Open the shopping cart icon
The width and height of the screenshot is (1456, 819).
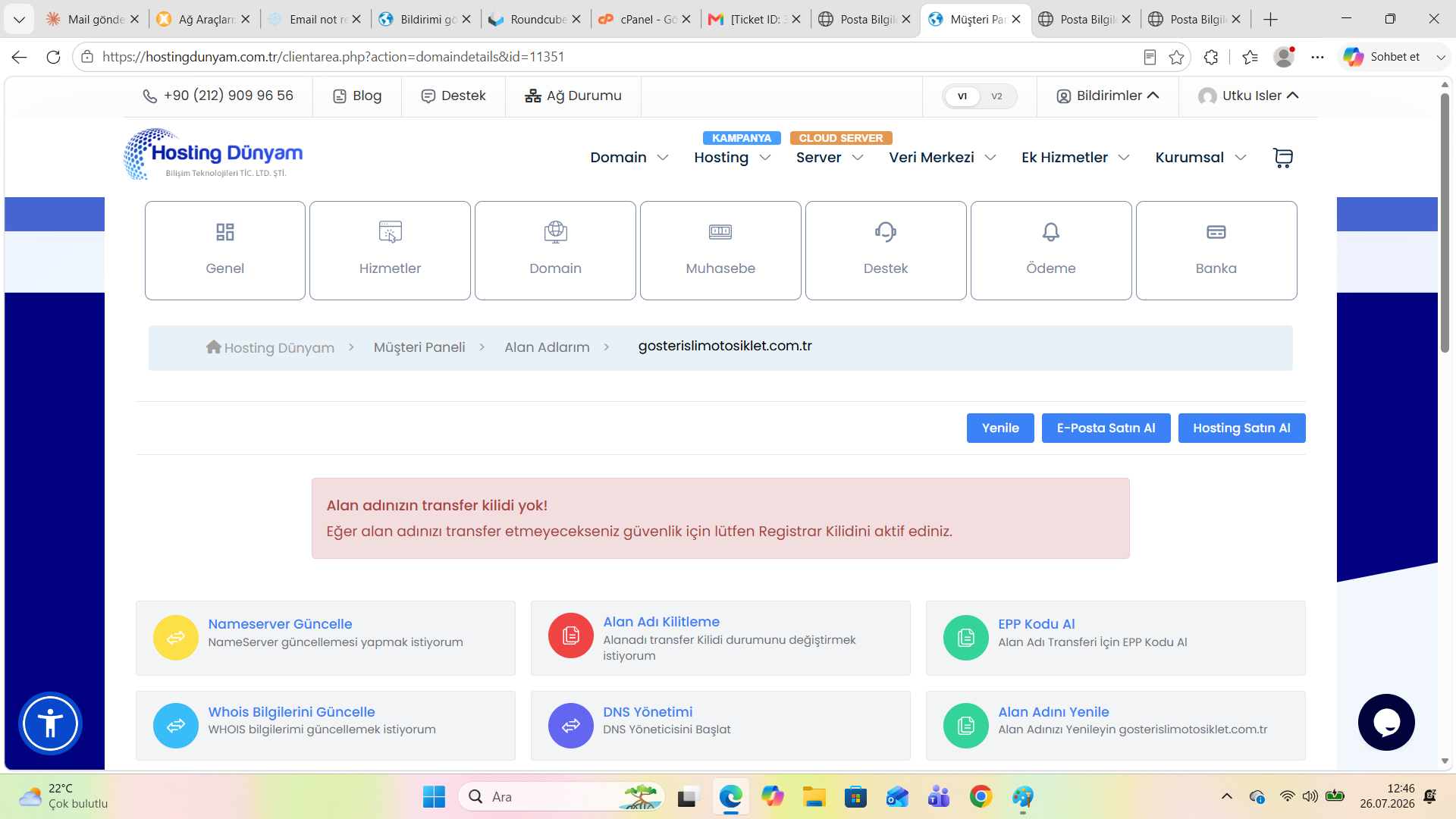pos(1282,158)
